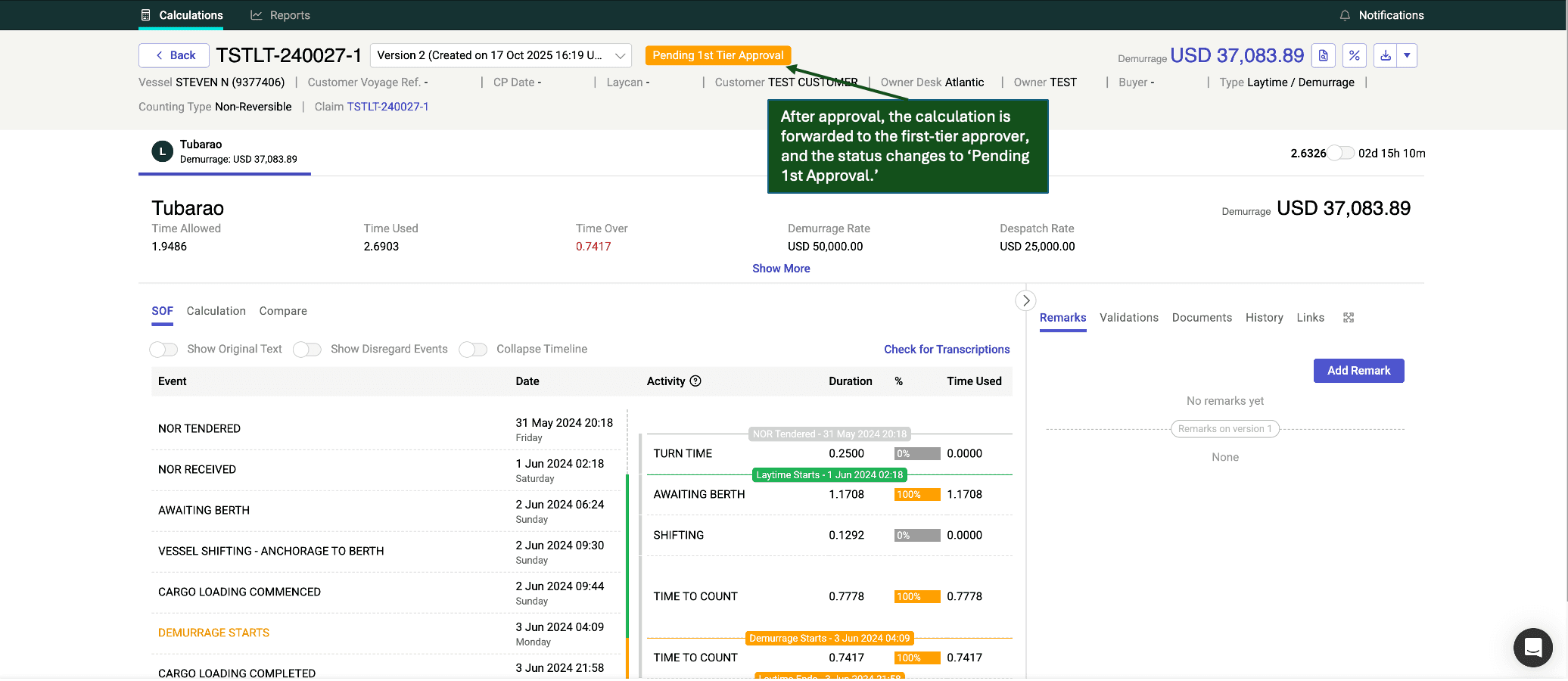Open the Validations tab
The height and width of the screenshot is (681, 1568).
[1129, 318]
